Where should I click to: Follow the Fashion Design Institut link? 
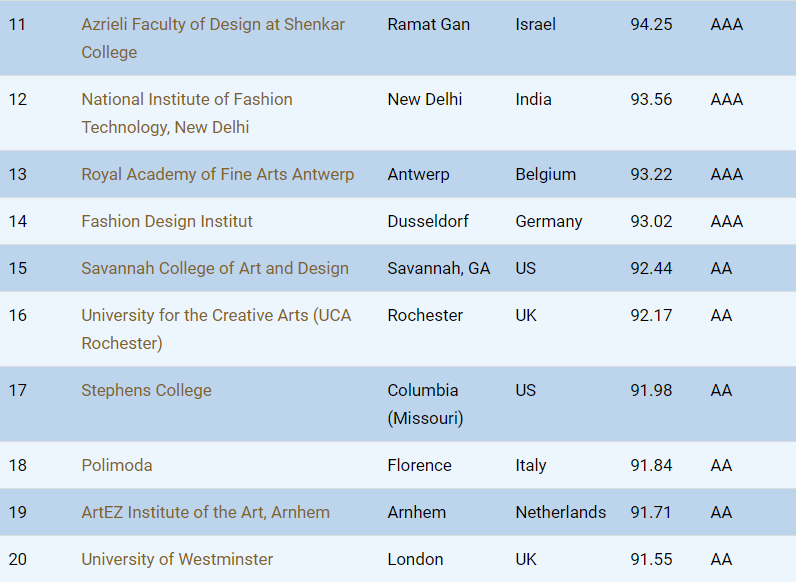[167, 221]
